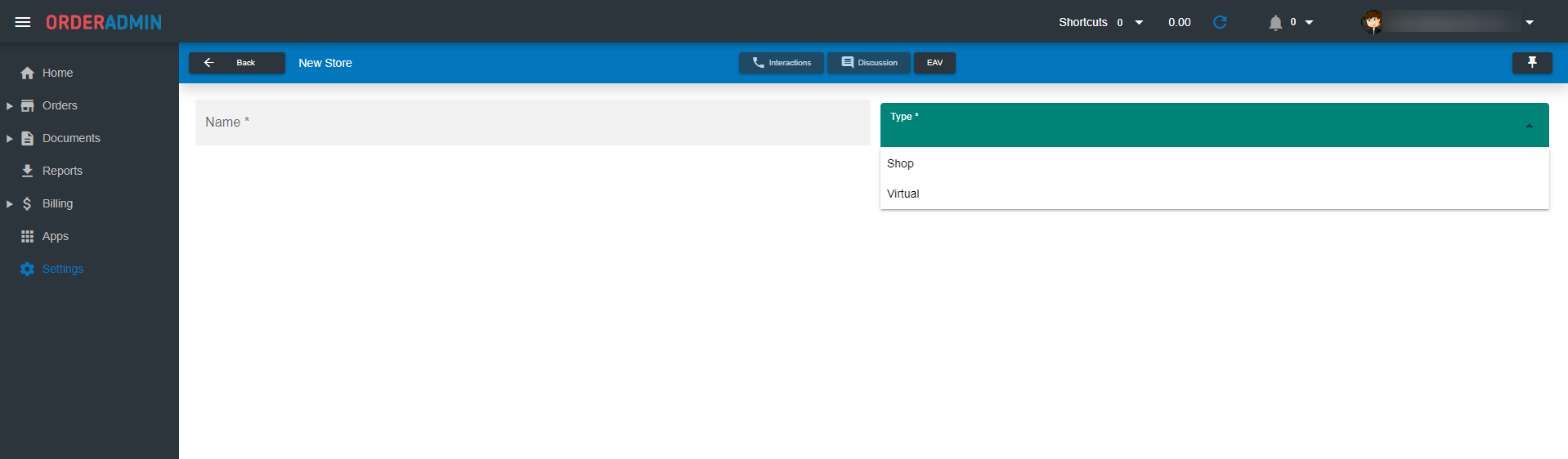Viewport: 1568px width, 459px height.
Task: Expand the Orders tree arrow
Action: [x=9, y=105]
